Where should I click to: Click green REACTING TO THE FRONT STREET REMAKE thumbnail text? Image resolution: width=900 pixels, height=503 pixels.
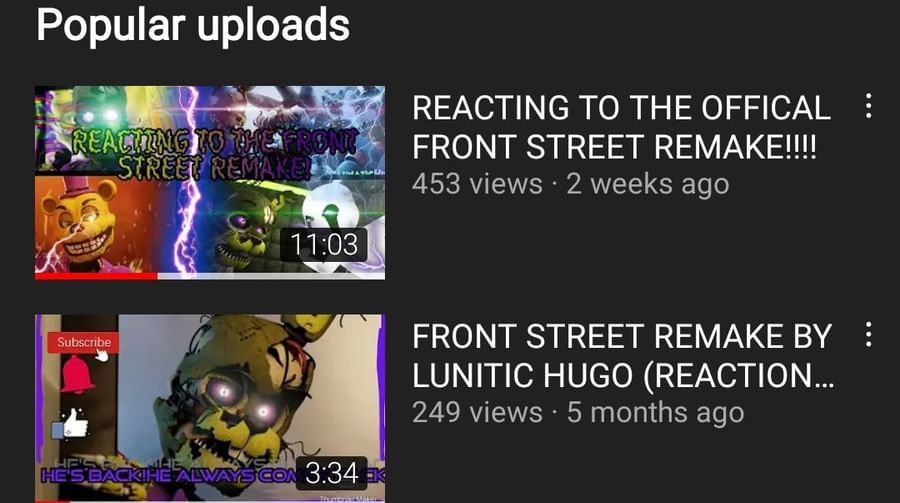tap(215, 153)
